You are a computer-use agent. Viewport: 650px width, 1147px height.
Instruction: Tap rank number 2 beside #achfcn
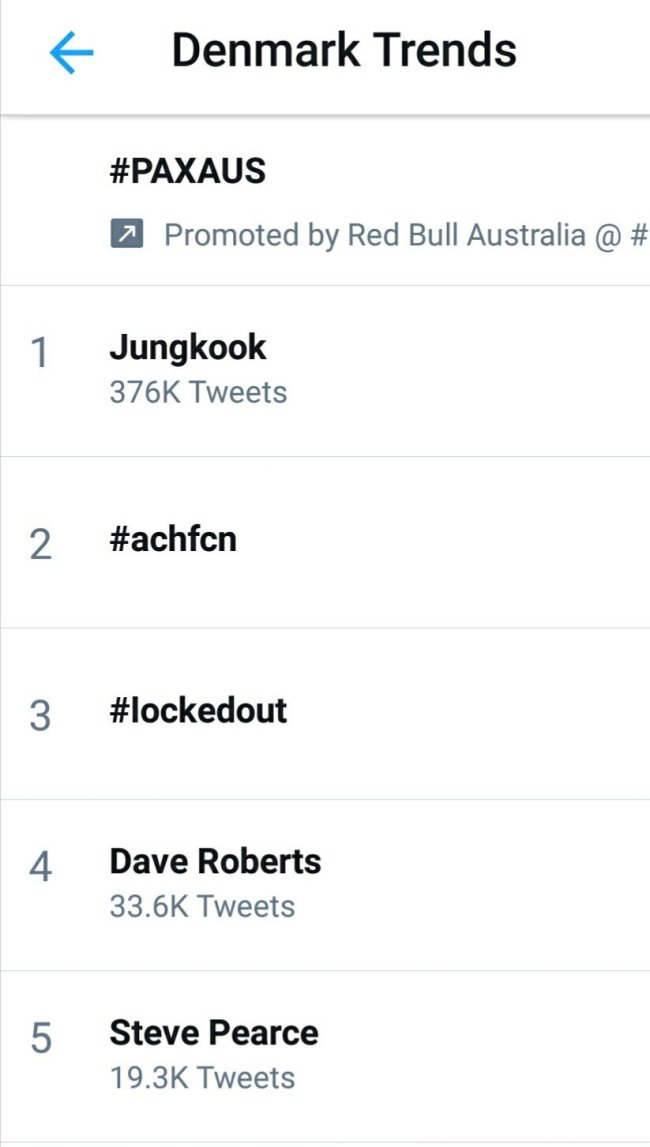(41, 545)
